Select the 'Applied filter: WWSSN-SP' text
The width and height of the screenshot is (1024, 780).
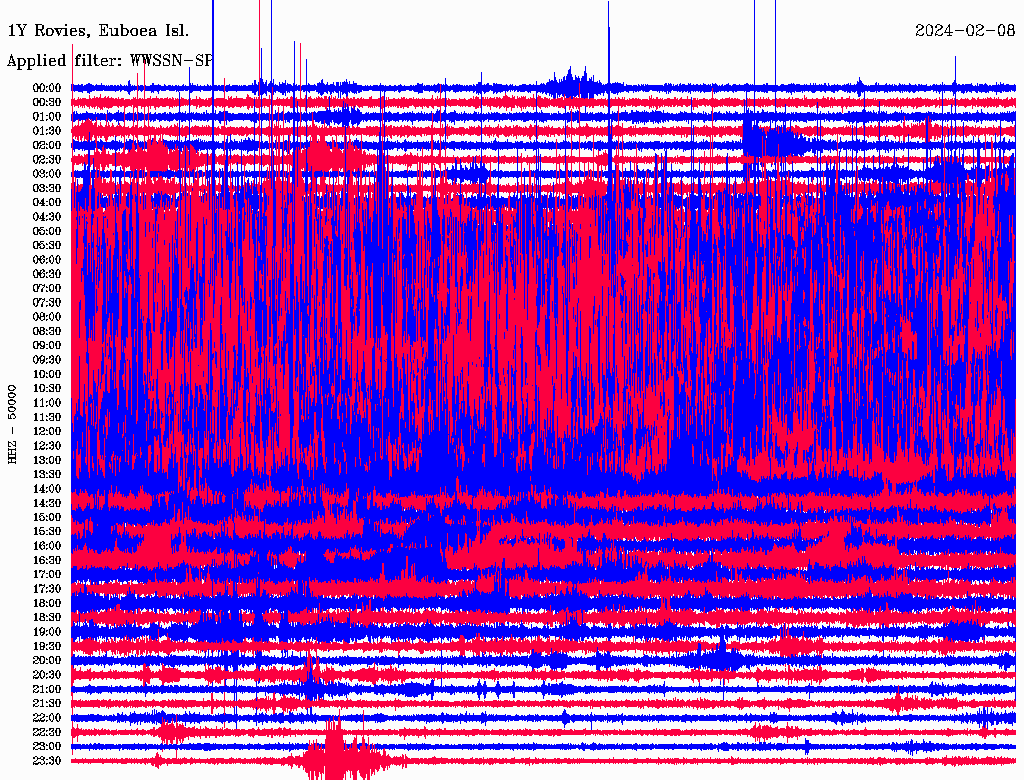click(x=109, y=60)
